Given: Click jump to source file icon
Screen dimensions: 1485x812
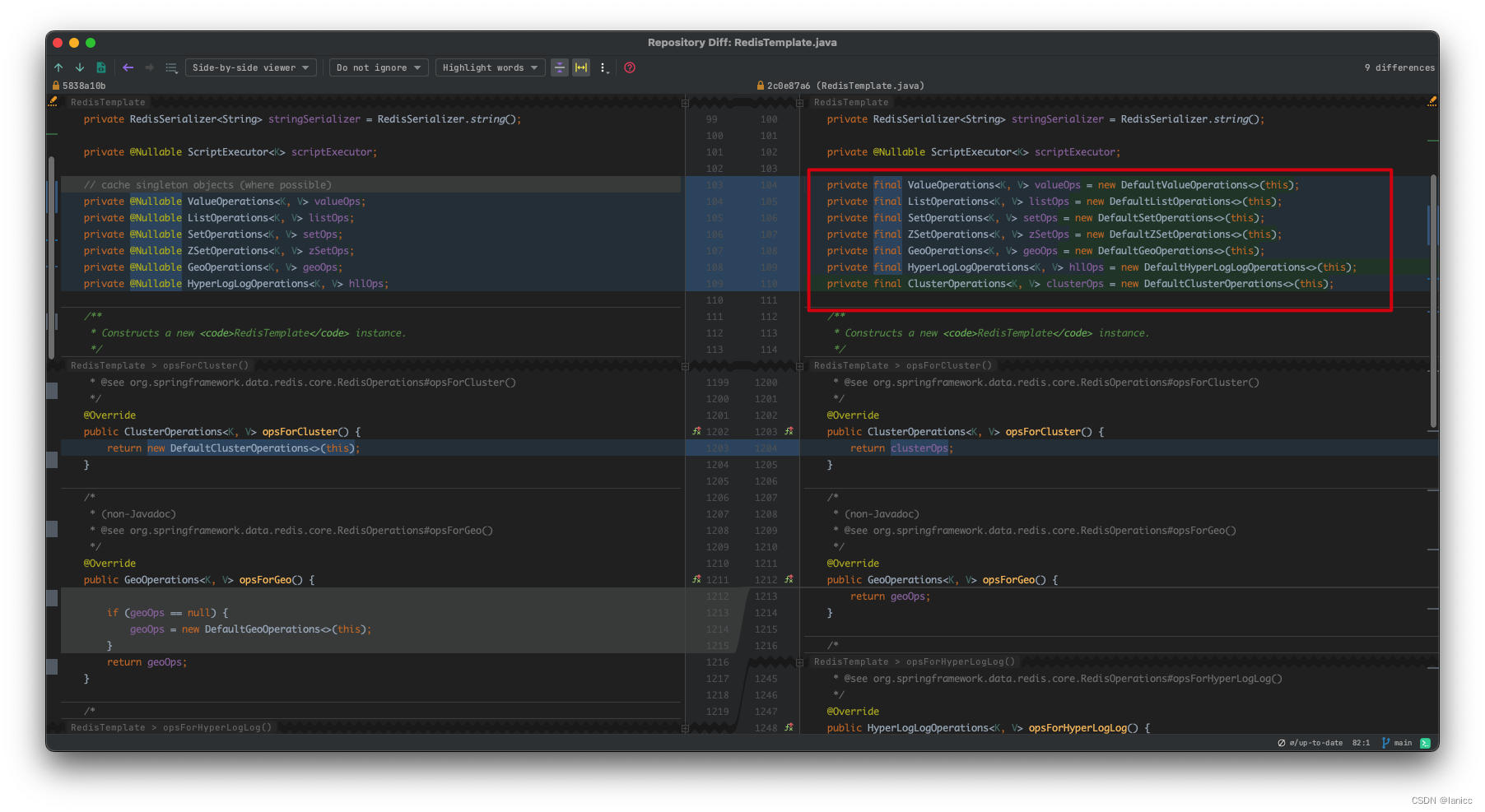Looking at the screenshot, I should click(101, 67).
